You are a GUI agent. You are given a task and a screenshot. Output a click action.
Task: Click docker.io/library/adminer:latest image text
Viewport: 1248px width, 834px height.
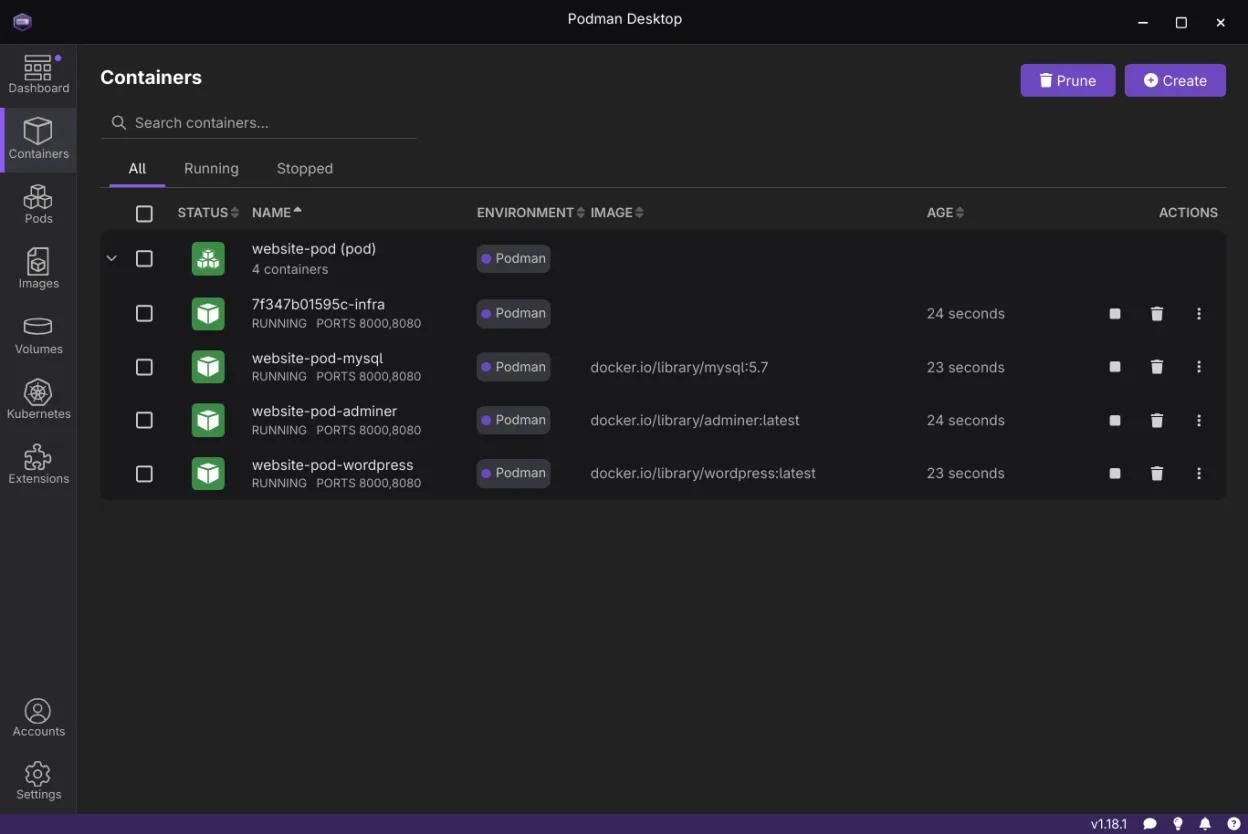point(695,421)
